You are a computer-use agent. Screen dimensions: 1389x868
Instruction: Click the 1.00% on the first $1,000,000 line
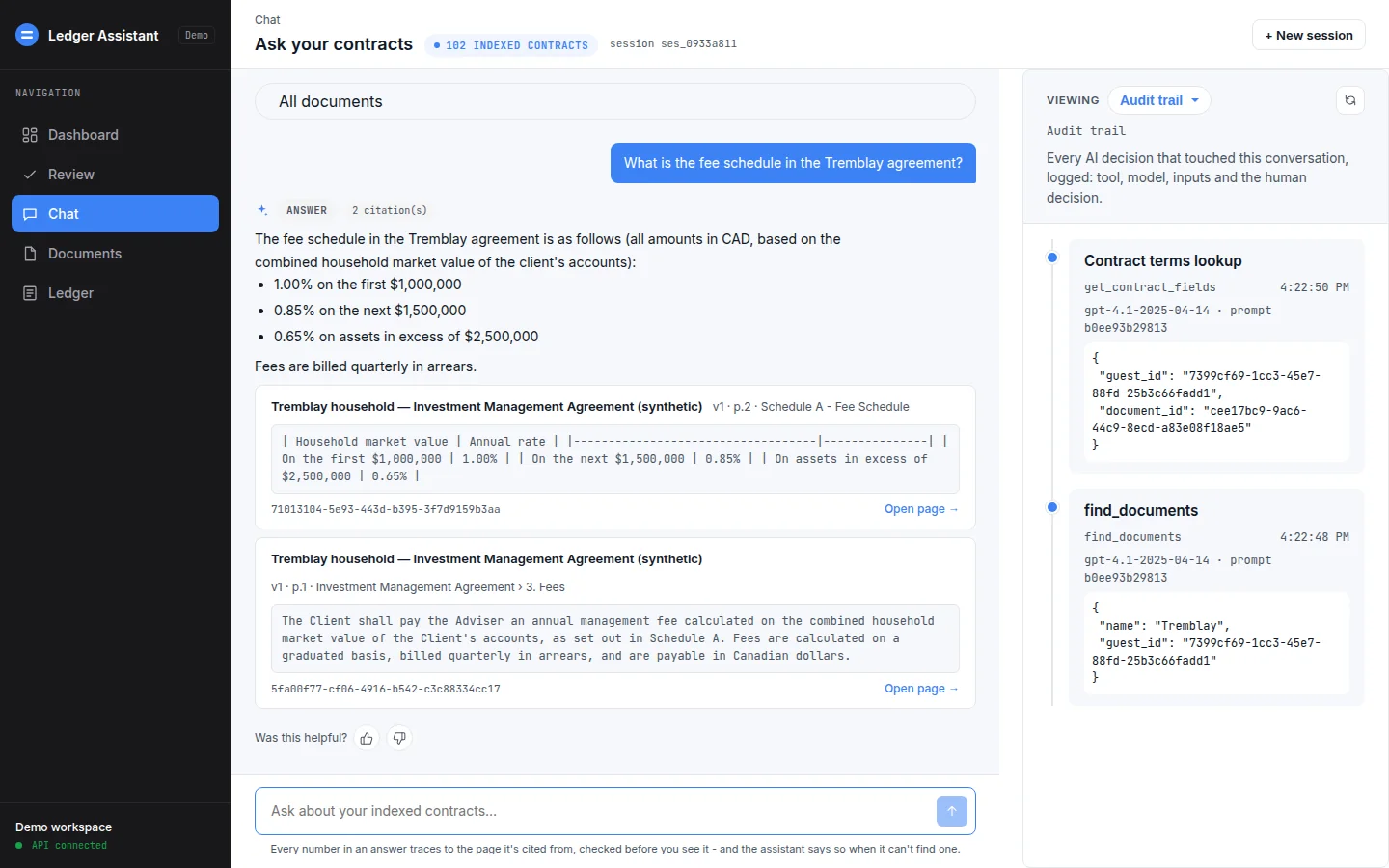click(x=368, y=285)
